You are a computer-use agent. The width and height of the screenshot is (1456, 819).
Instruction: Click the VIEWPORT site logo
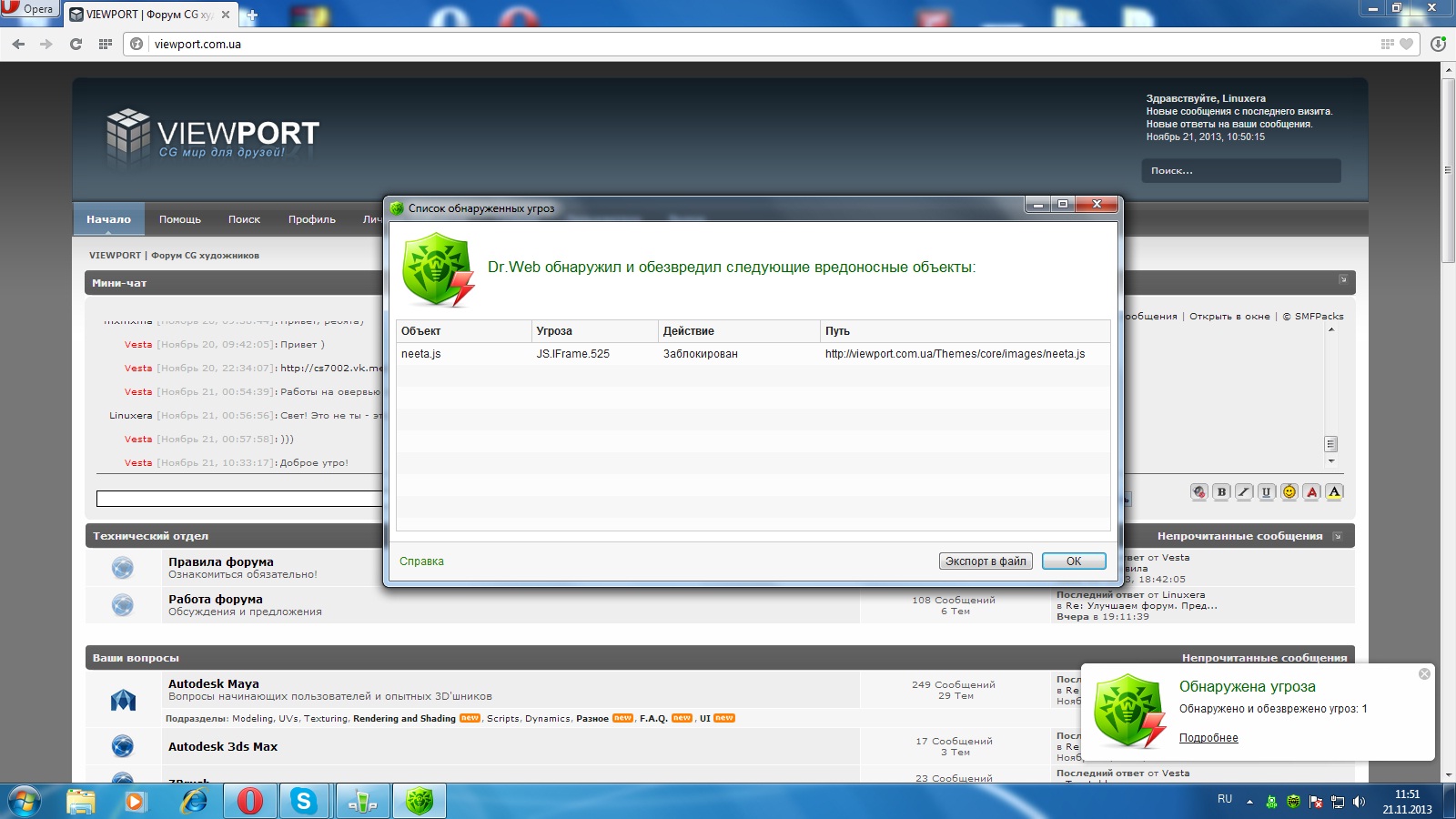click(213, 138)
